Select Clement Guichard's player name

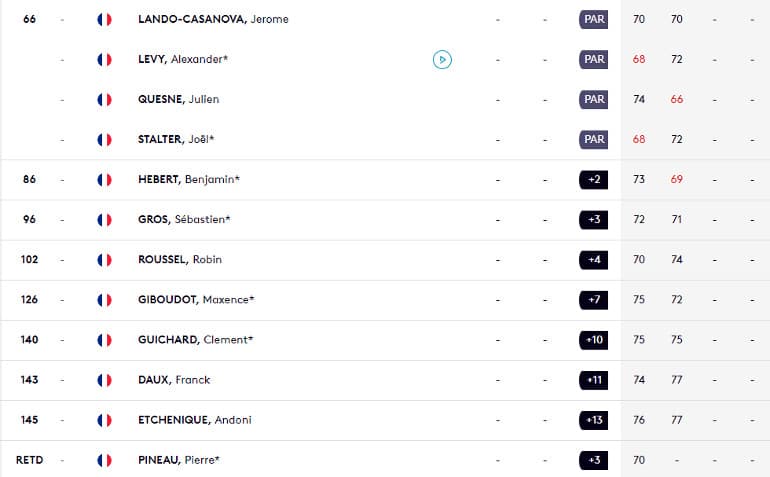[x=195, y=340]
